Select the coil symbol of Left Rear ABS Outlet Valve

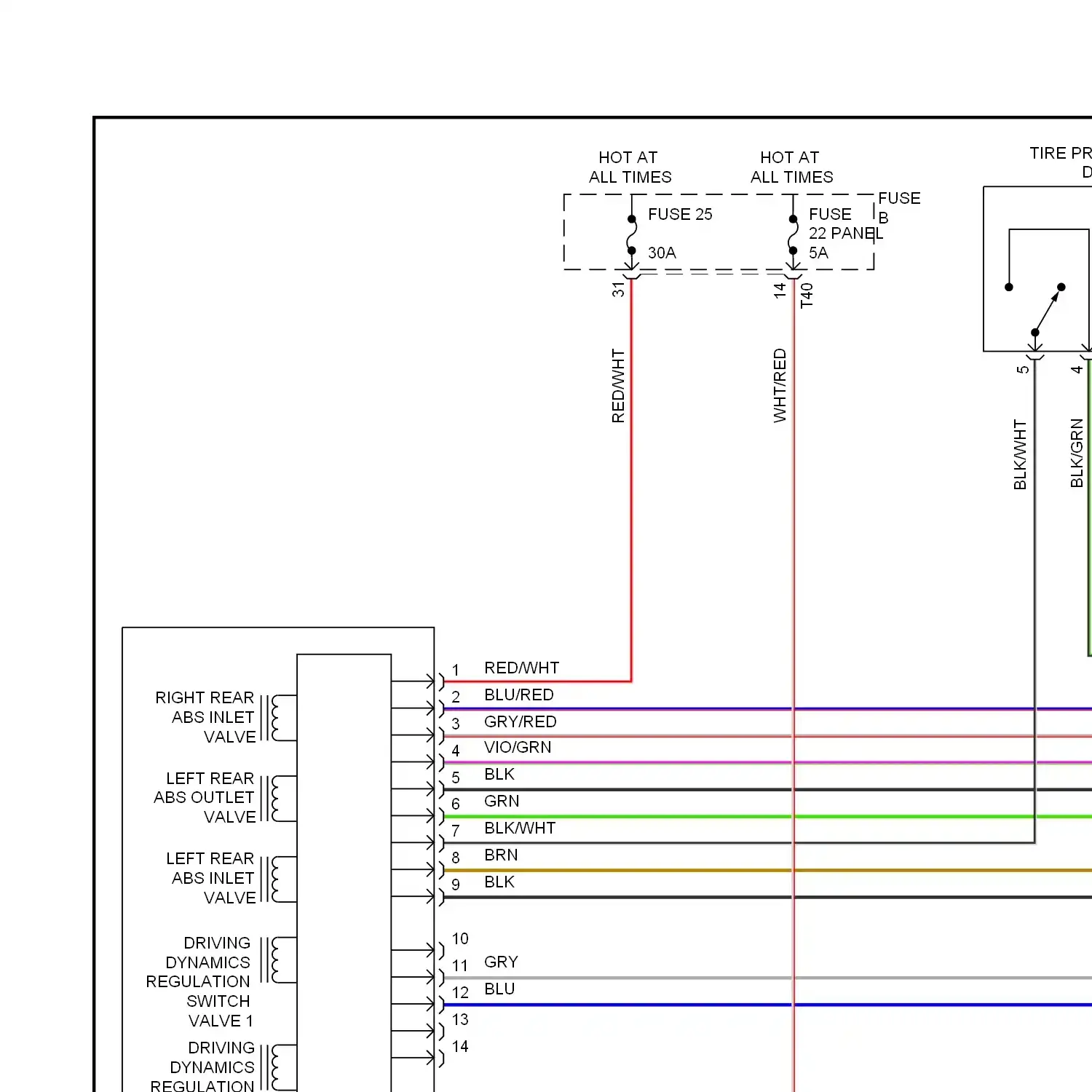click(x=278, y=799)
